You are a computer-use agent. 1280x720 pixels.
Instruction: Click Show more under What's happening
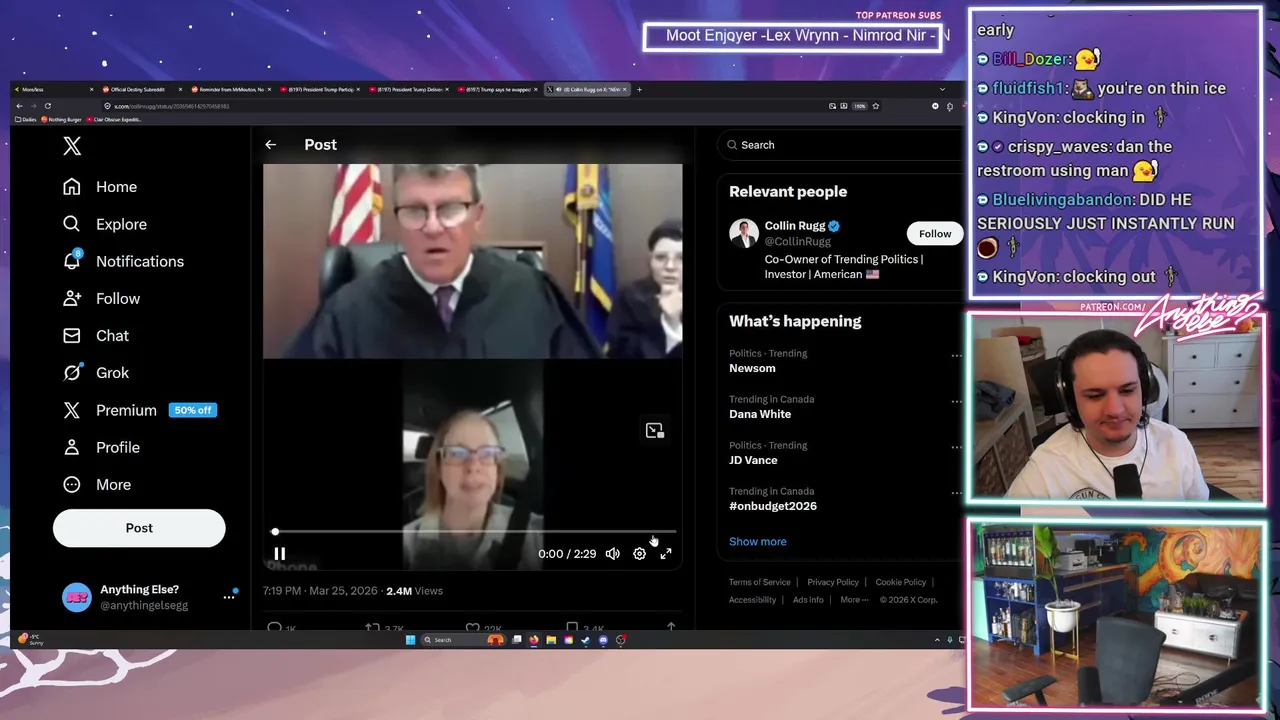point(758,541)
